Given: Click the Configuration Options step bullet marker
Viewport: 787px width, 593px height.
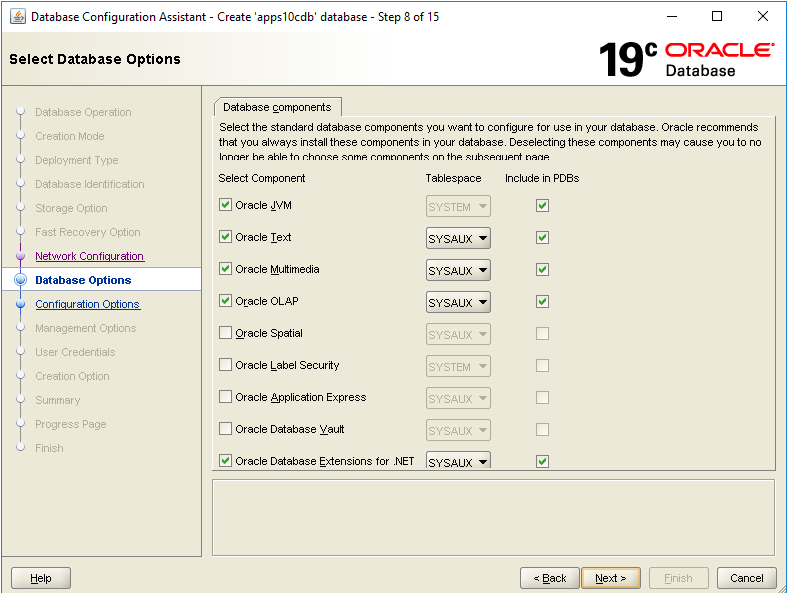Looking at the screenshot, I should point(21,304).
